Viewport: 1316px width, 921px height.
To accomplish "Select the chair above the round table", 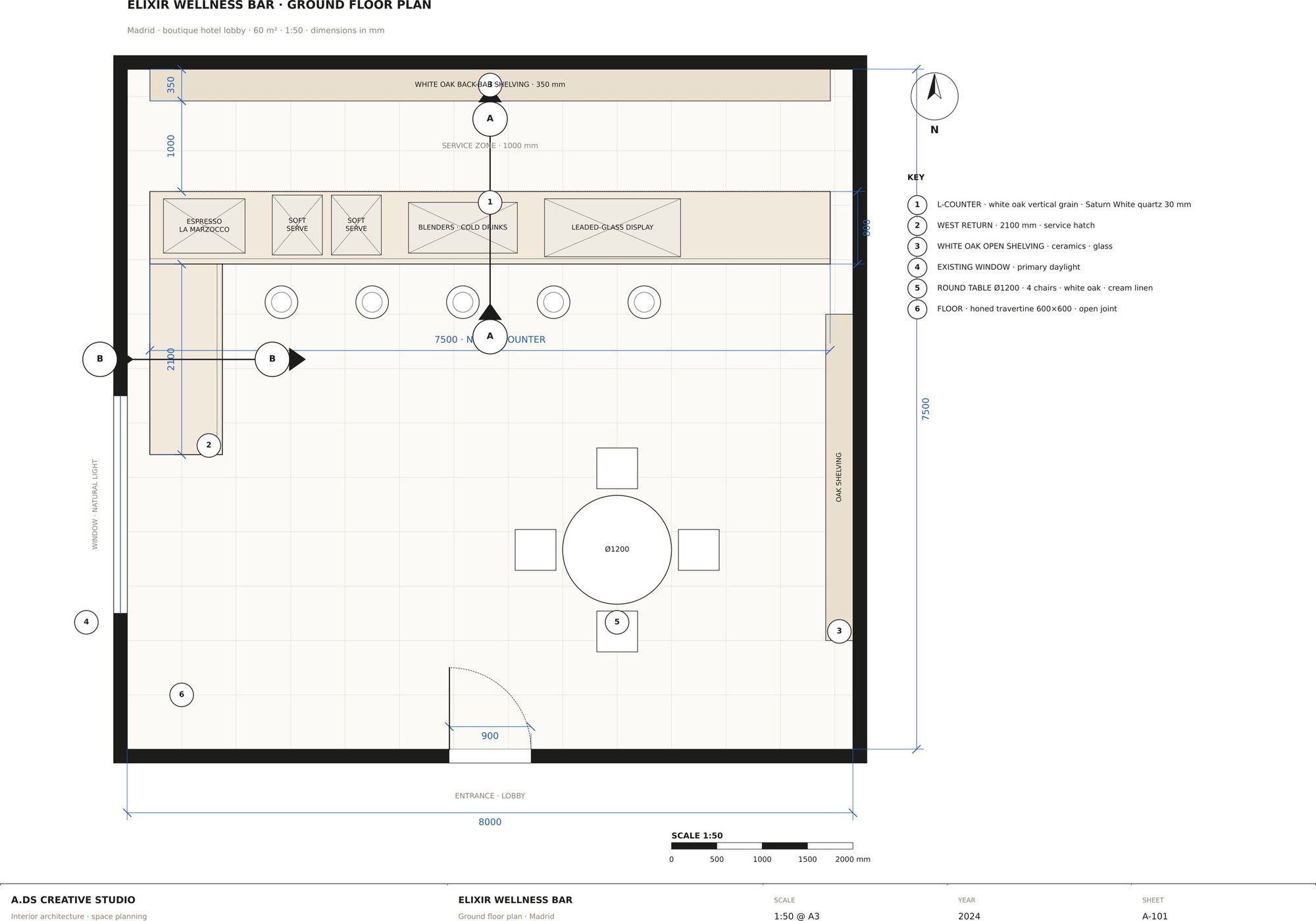I will coord(617,468).
